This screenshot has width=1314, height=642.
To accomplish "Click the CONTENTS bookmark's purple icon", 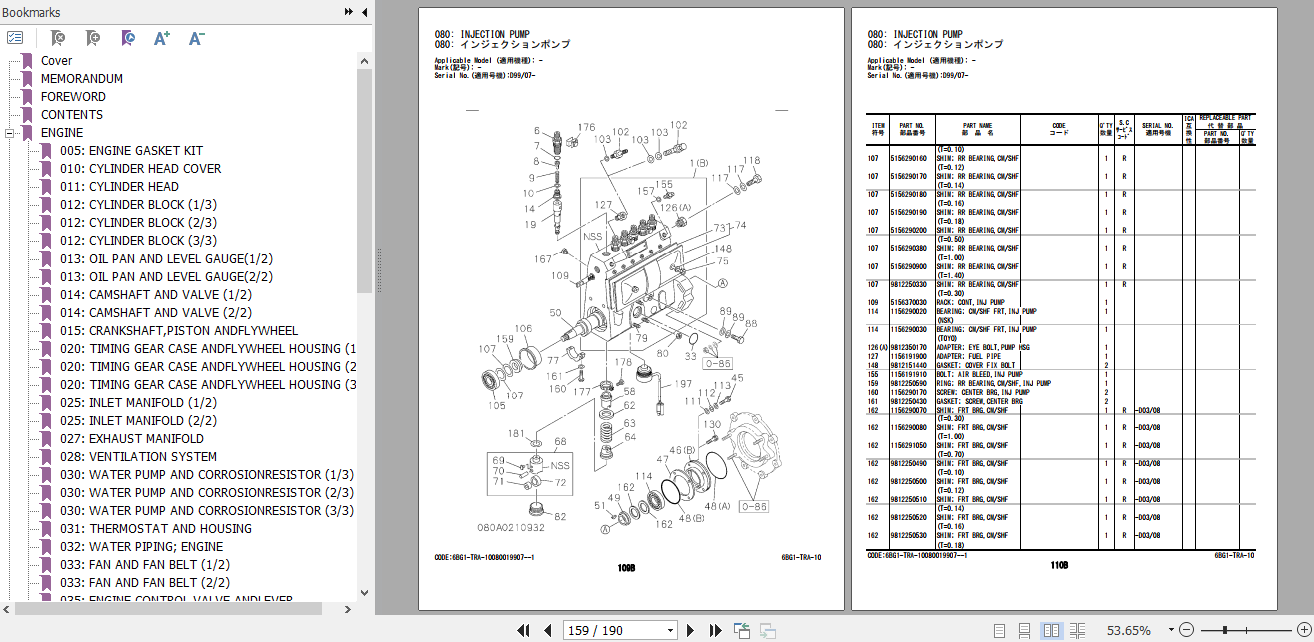I will coord(28,115).
